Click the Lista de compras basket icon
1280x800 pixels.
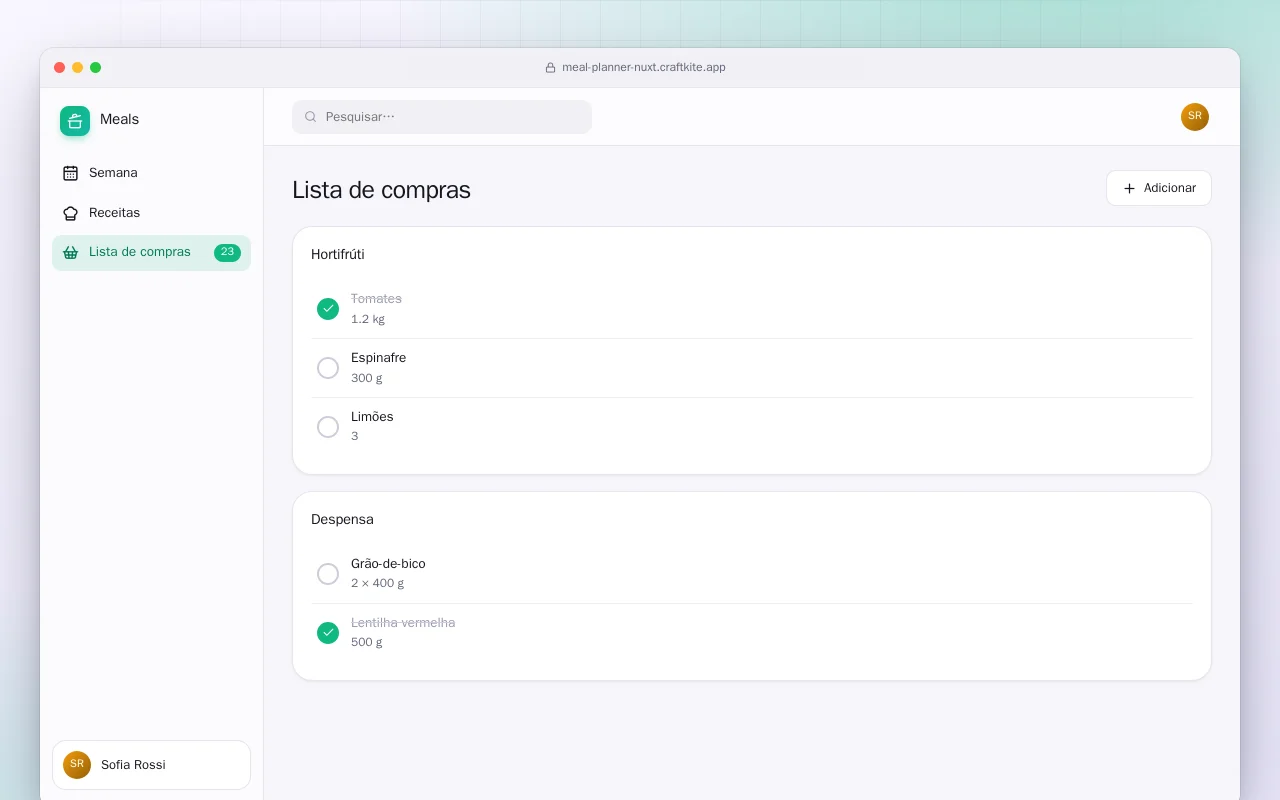coord(70,252)
